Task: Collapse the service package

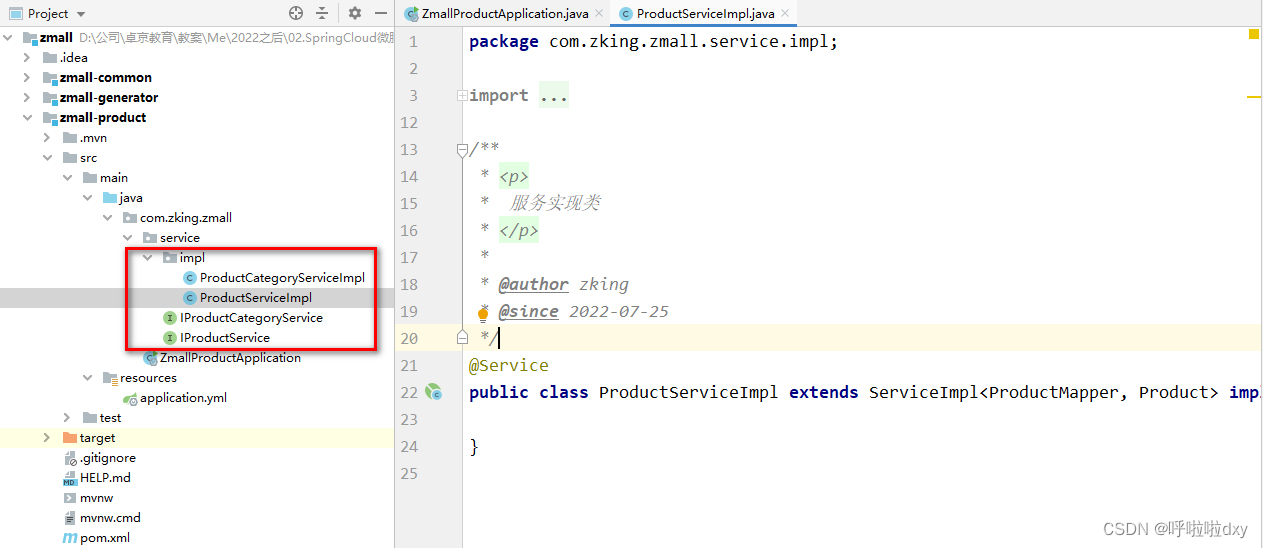Action: [127, 238]
